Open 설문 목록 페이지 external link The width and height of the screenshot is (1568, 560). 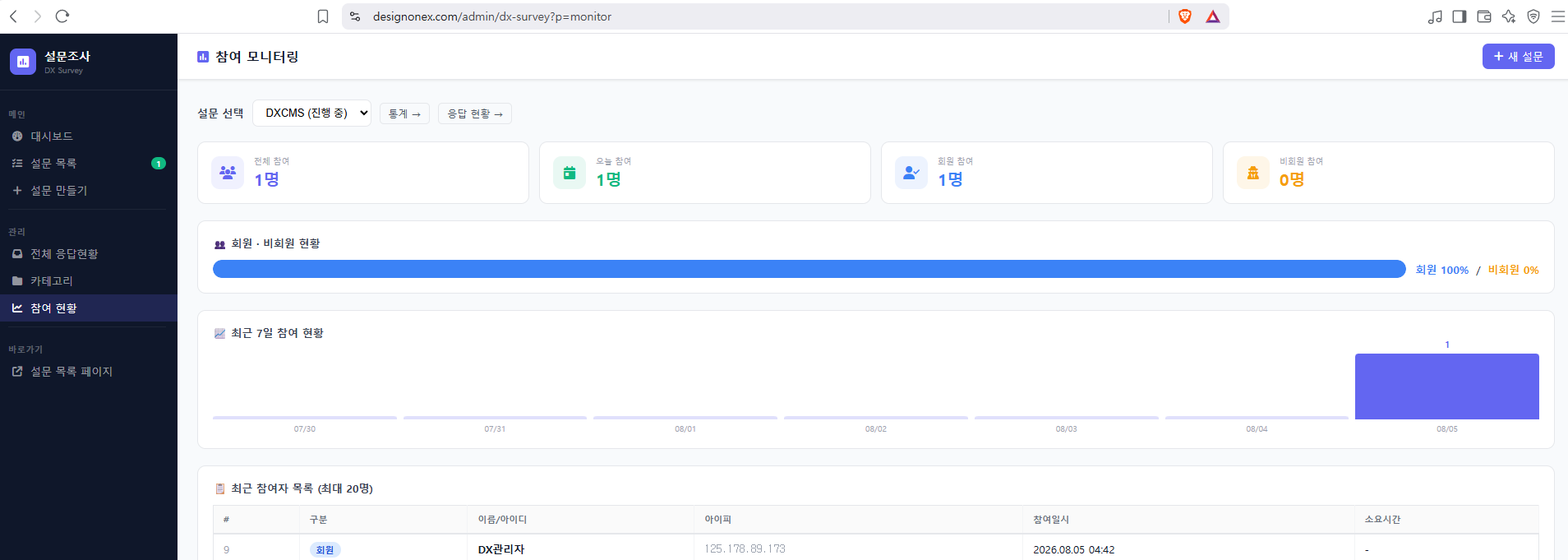click(89, 372)
